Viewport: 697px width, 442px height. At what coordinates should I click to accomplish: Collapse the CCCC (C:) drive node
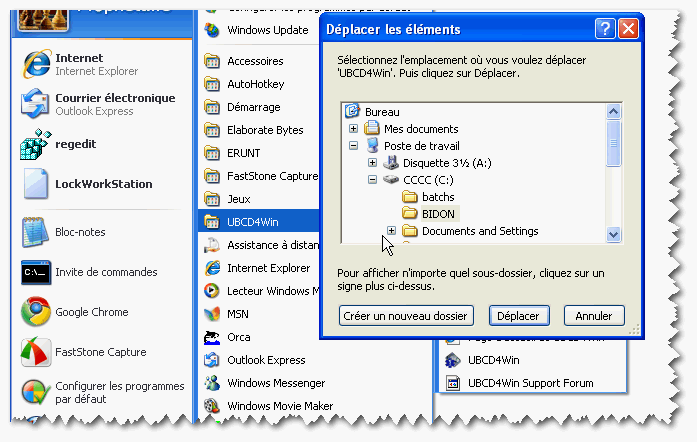(x=373, y=180)
